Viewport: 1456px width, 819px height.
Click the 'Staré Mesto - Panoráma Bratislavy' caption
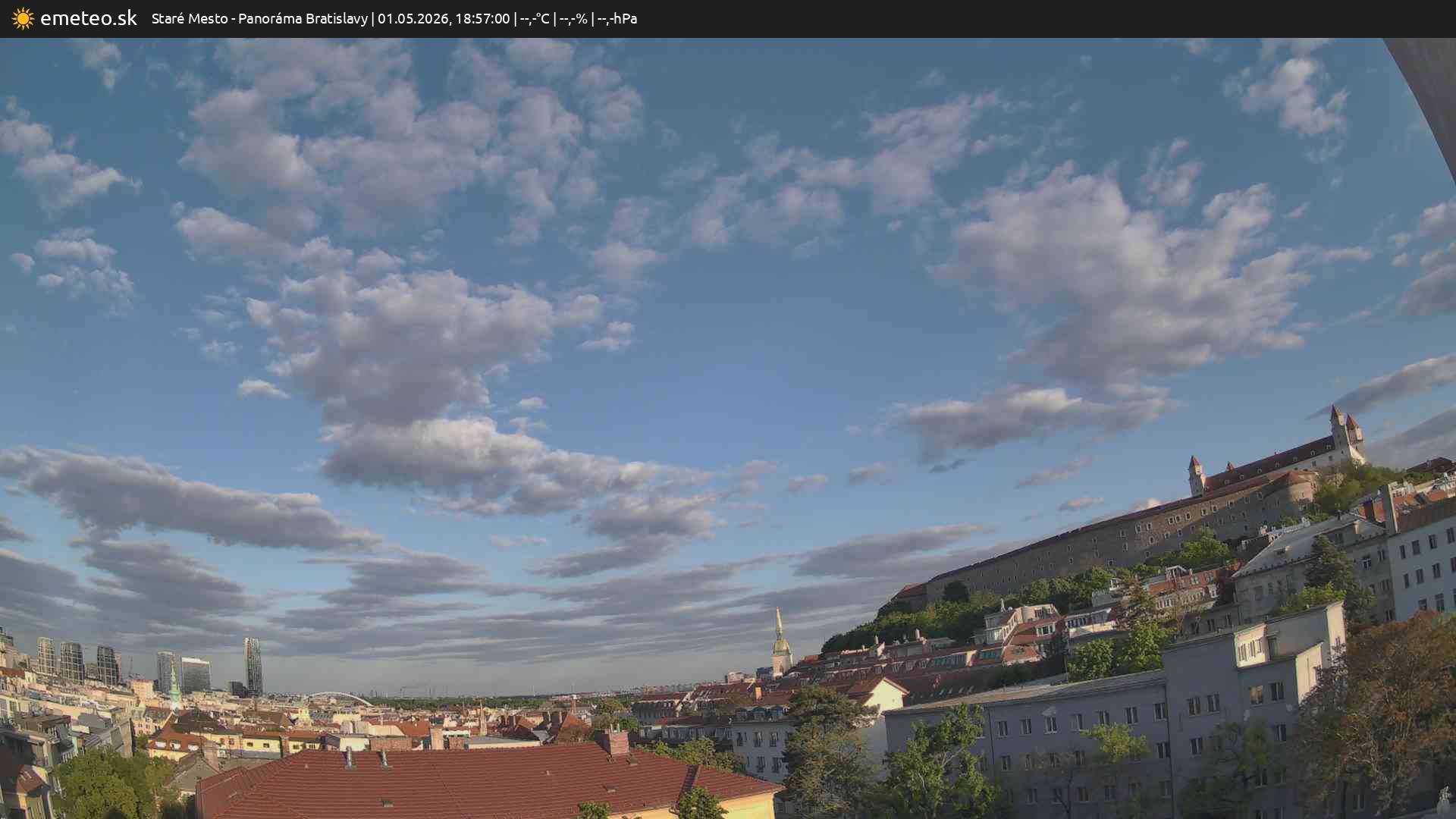259,18
